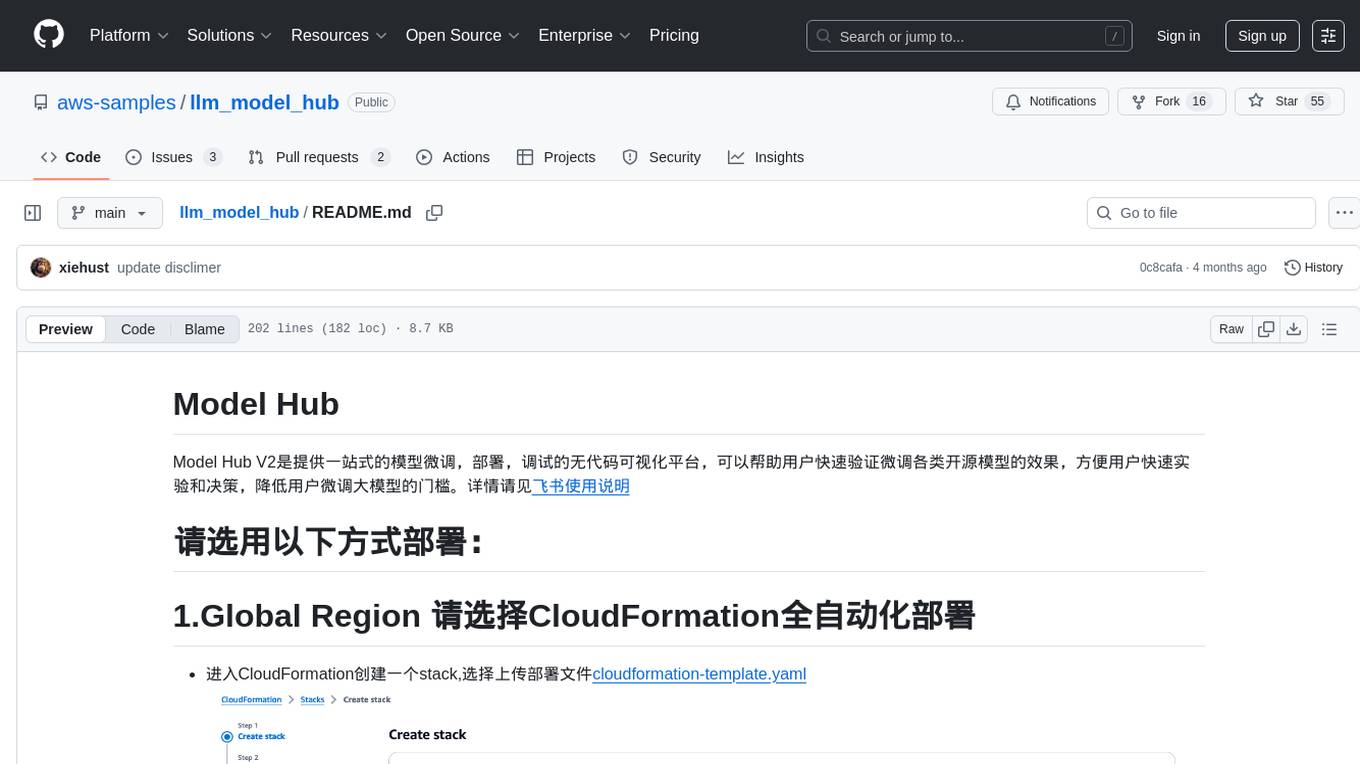1360x764 pixels.
Task: Open the document outline list
Action: pos(1329,329)
